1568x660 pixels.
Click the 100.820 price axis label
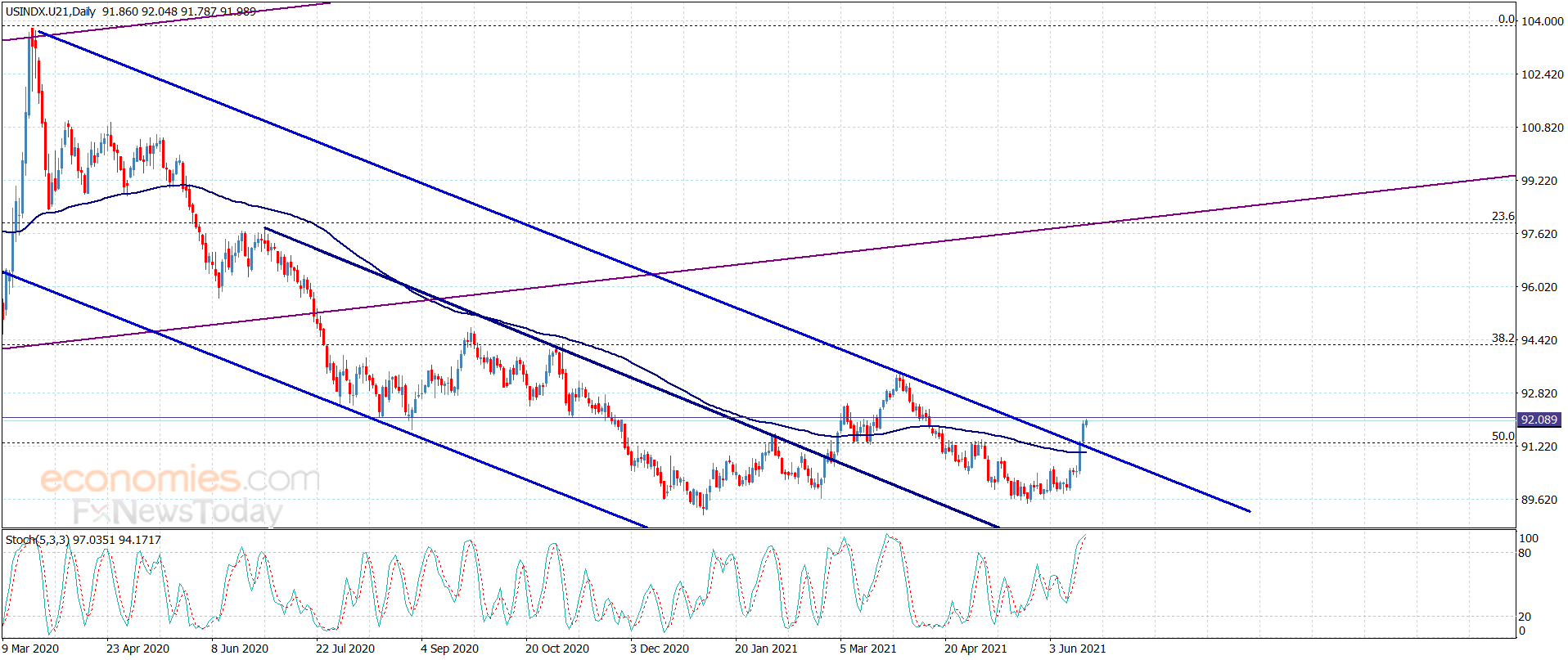(x=1542, y=128)
